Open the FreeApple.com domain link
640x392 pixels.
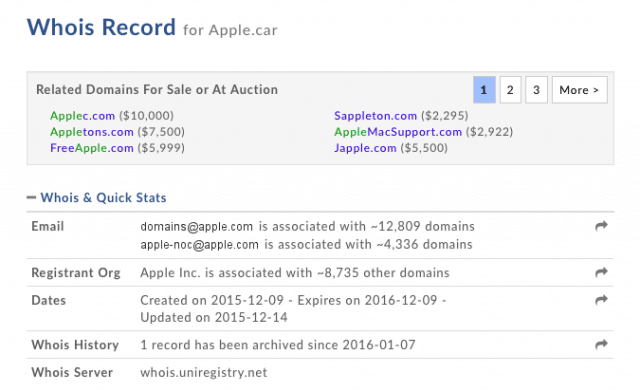coord(92,148)
